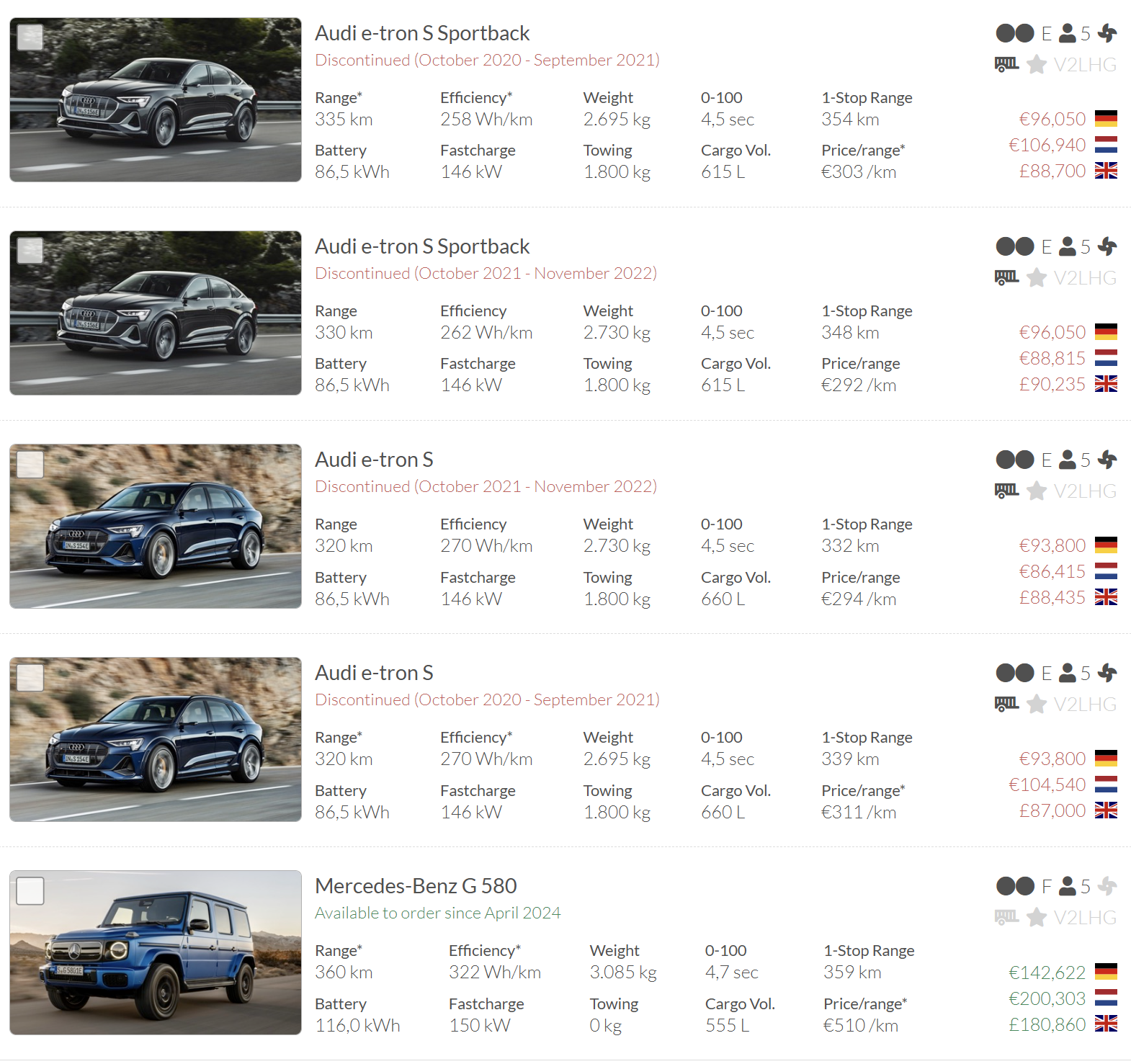Click segment letter F on G 580

click(1047, 886)
